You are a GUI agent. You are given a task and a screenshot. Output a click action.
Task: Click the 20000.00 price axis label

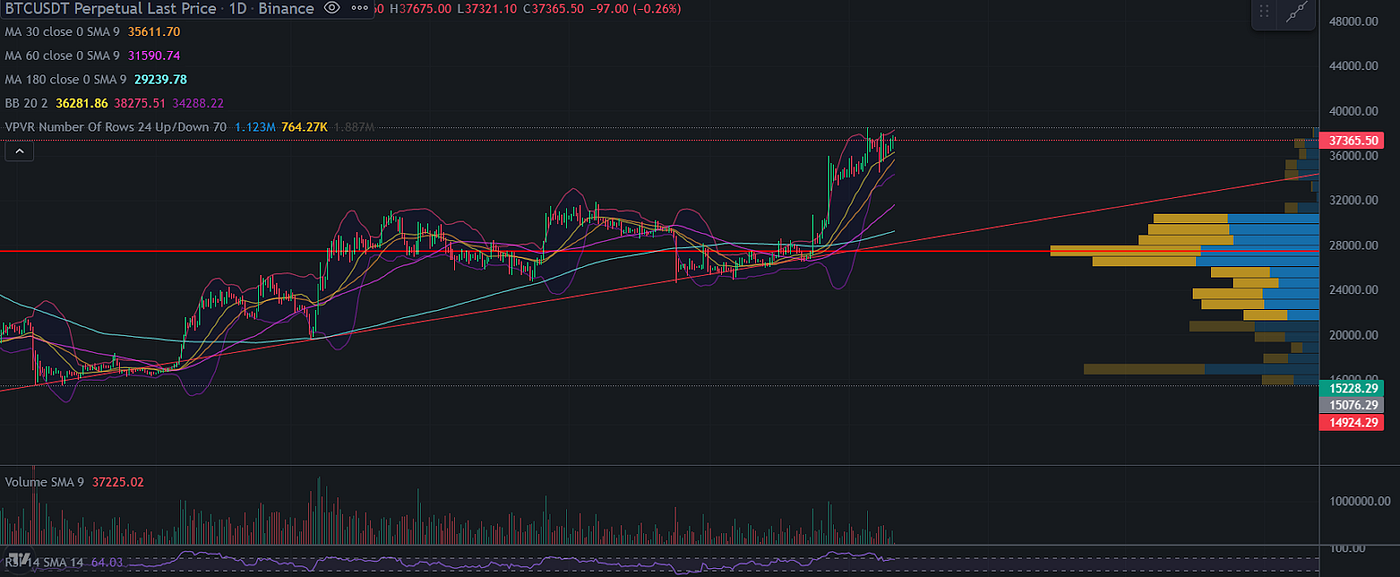tap(1355, 335)
